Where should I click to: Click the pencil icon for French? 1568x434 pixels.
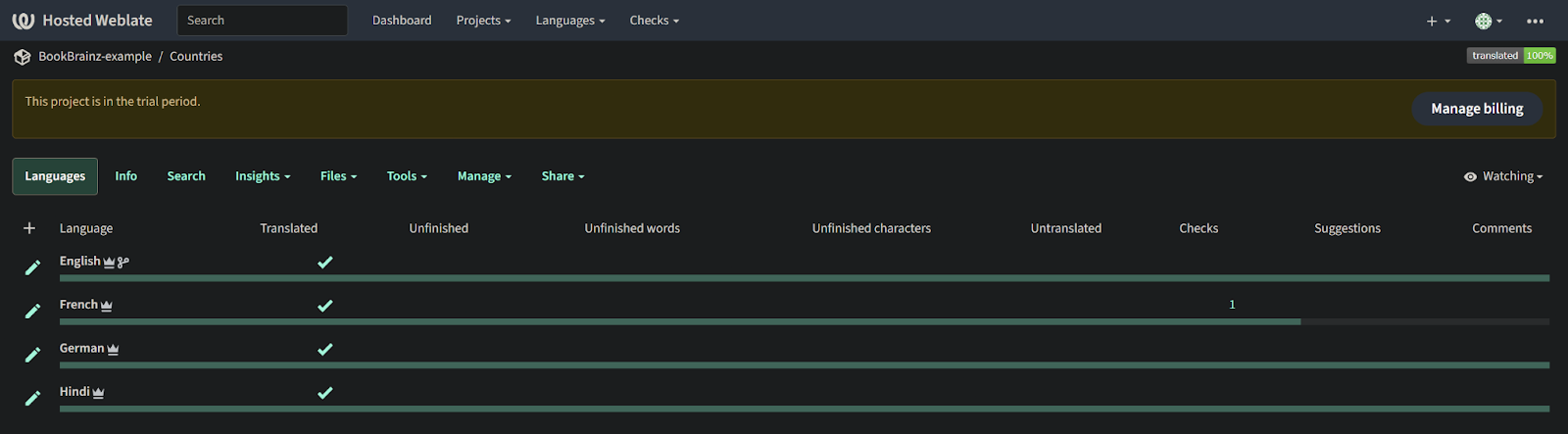click(32, 311)
